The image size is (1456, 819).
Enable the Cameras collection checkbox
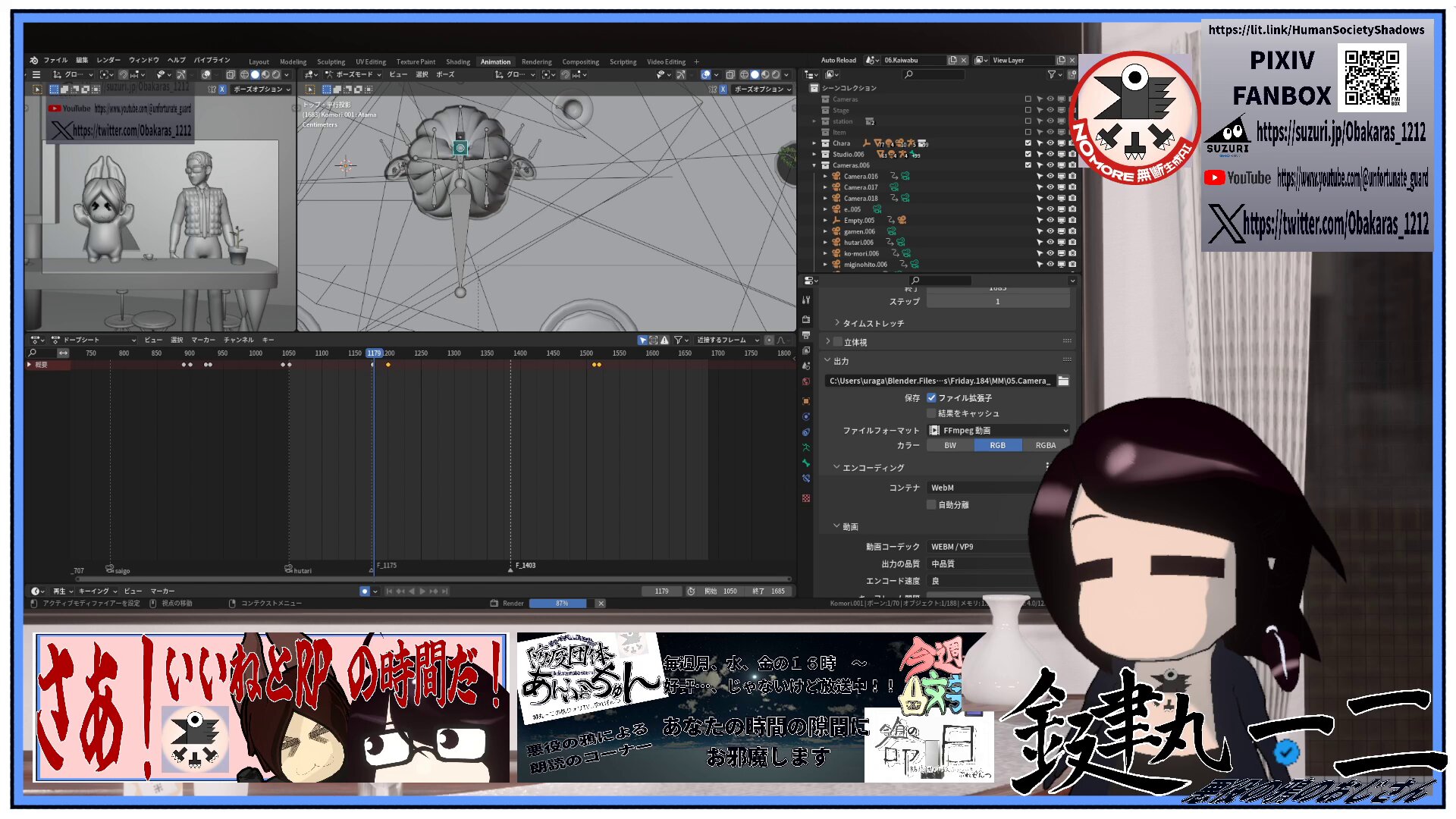pyautogui.click(x=1028, y=99)
